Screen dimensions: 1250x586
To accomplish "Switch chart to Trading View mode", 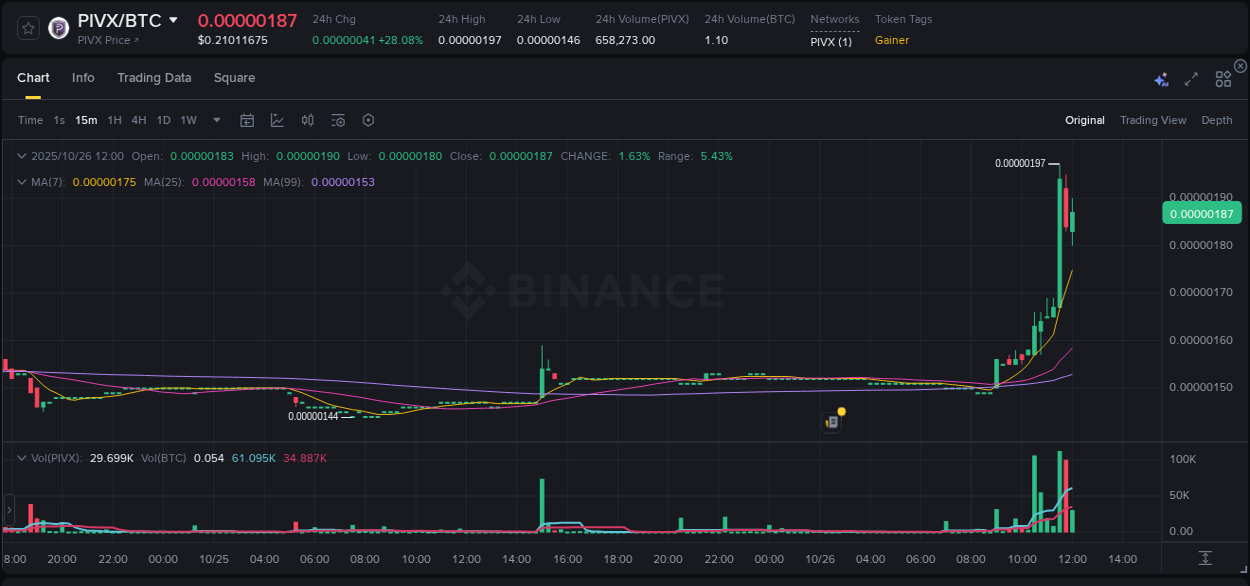I will click(1153, 120).
